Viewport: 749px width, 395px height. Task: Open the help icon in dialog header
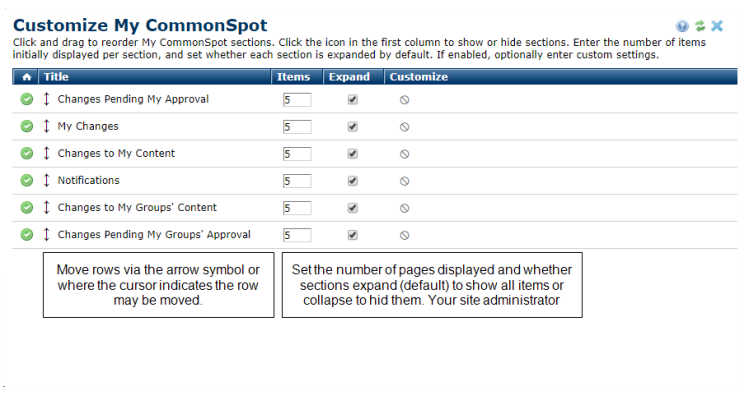click(682, 26)
